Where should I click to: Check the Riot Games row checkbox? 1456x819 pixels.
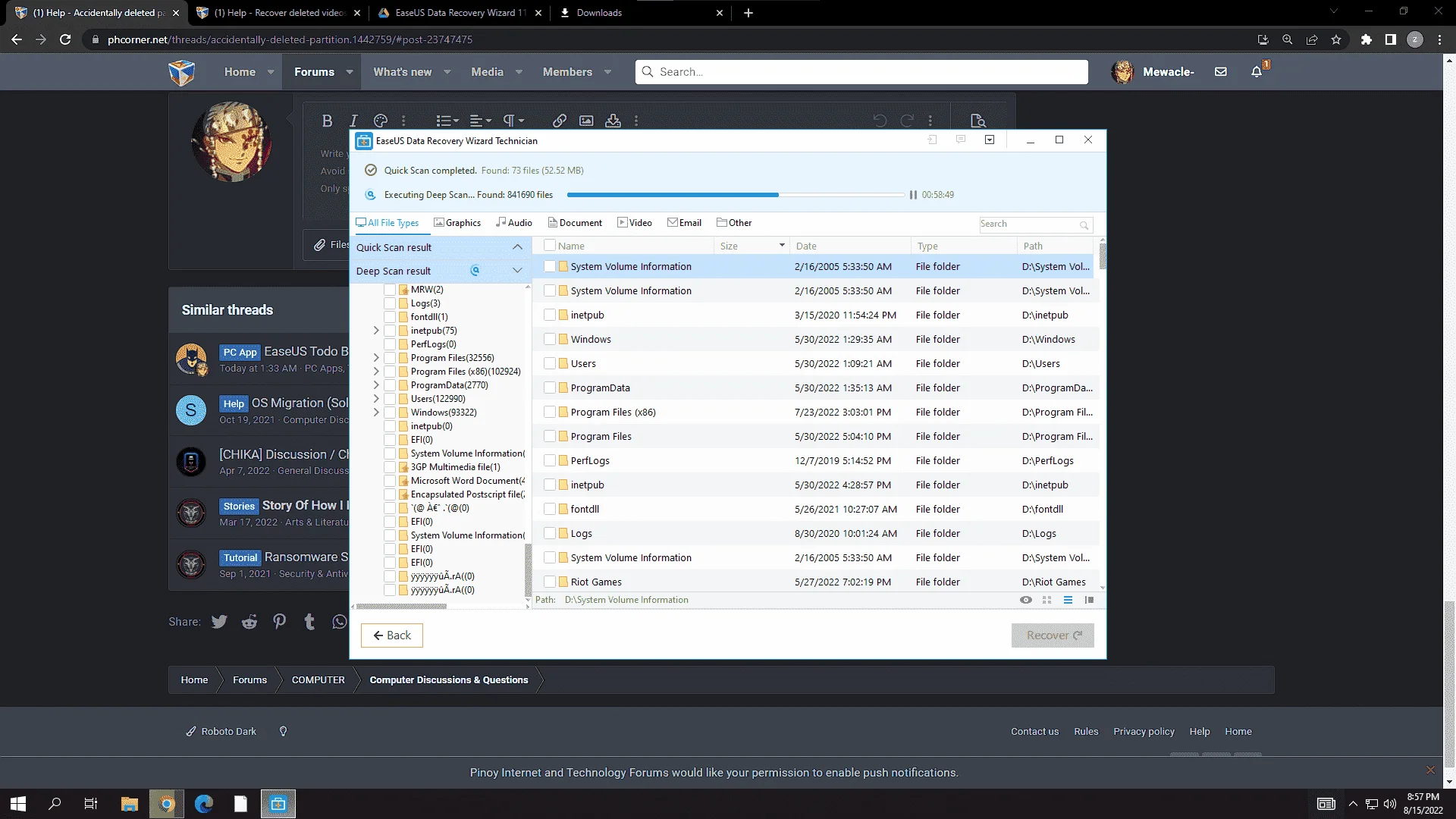[550, 582]
